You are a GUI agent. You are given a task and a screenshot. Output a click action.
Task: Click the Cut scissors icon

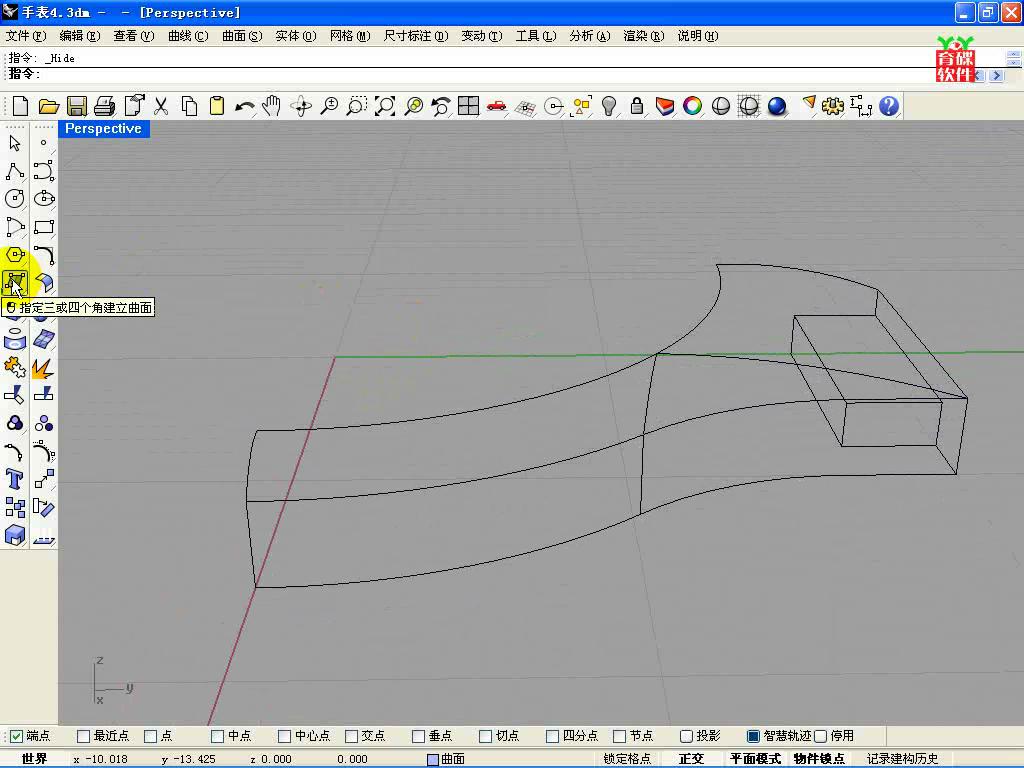point(161,106)
